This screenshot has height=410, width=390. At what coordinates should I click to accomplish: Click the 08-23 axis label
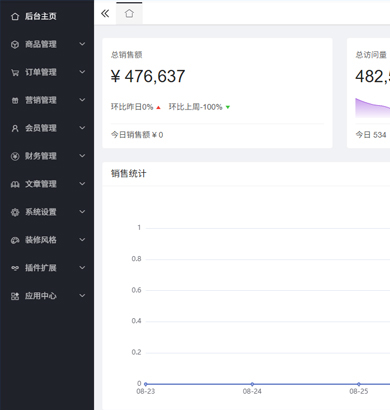146,391
